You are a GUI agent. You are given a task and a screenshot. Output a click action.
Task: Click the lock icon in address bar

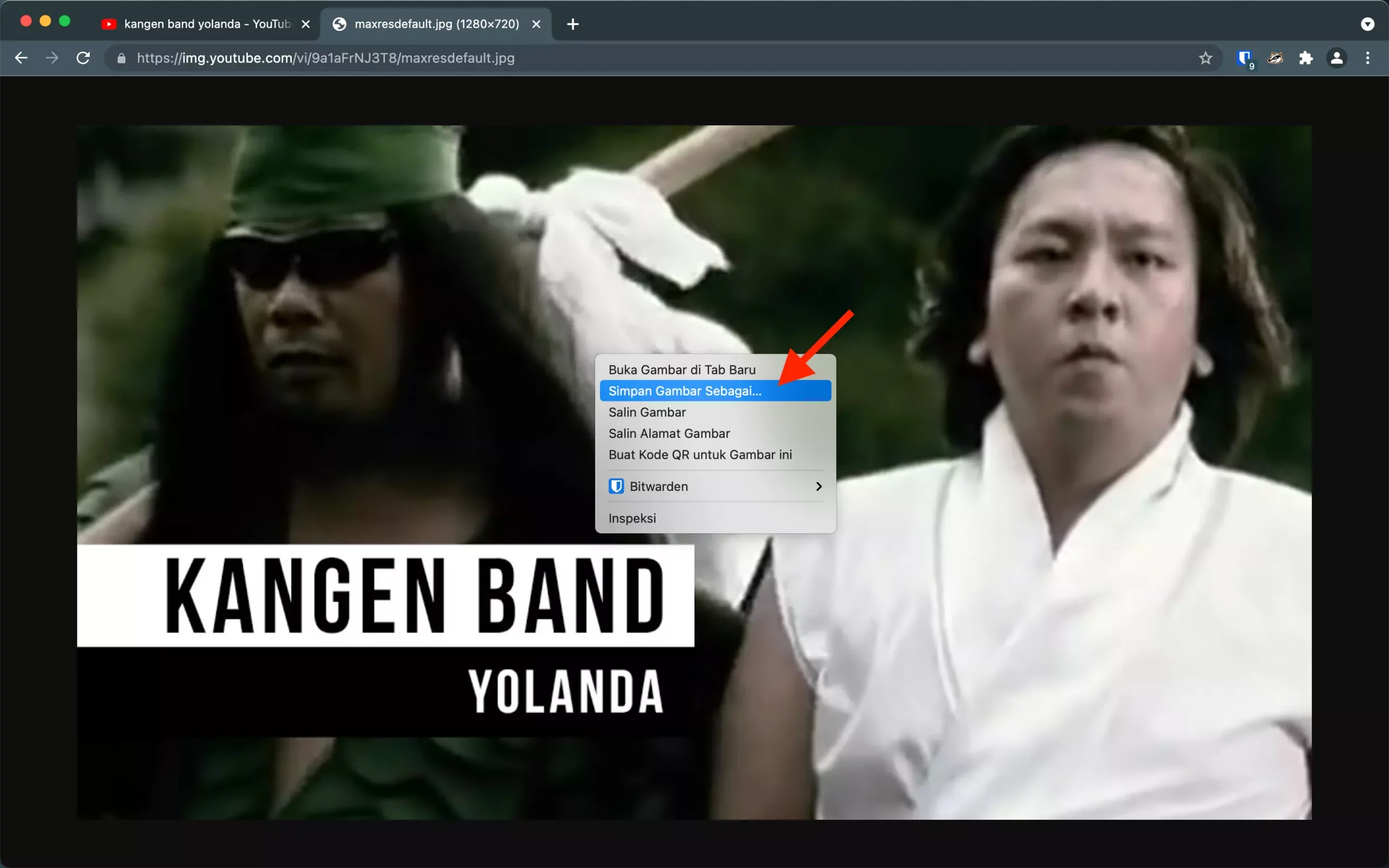(x=121, y=58)
